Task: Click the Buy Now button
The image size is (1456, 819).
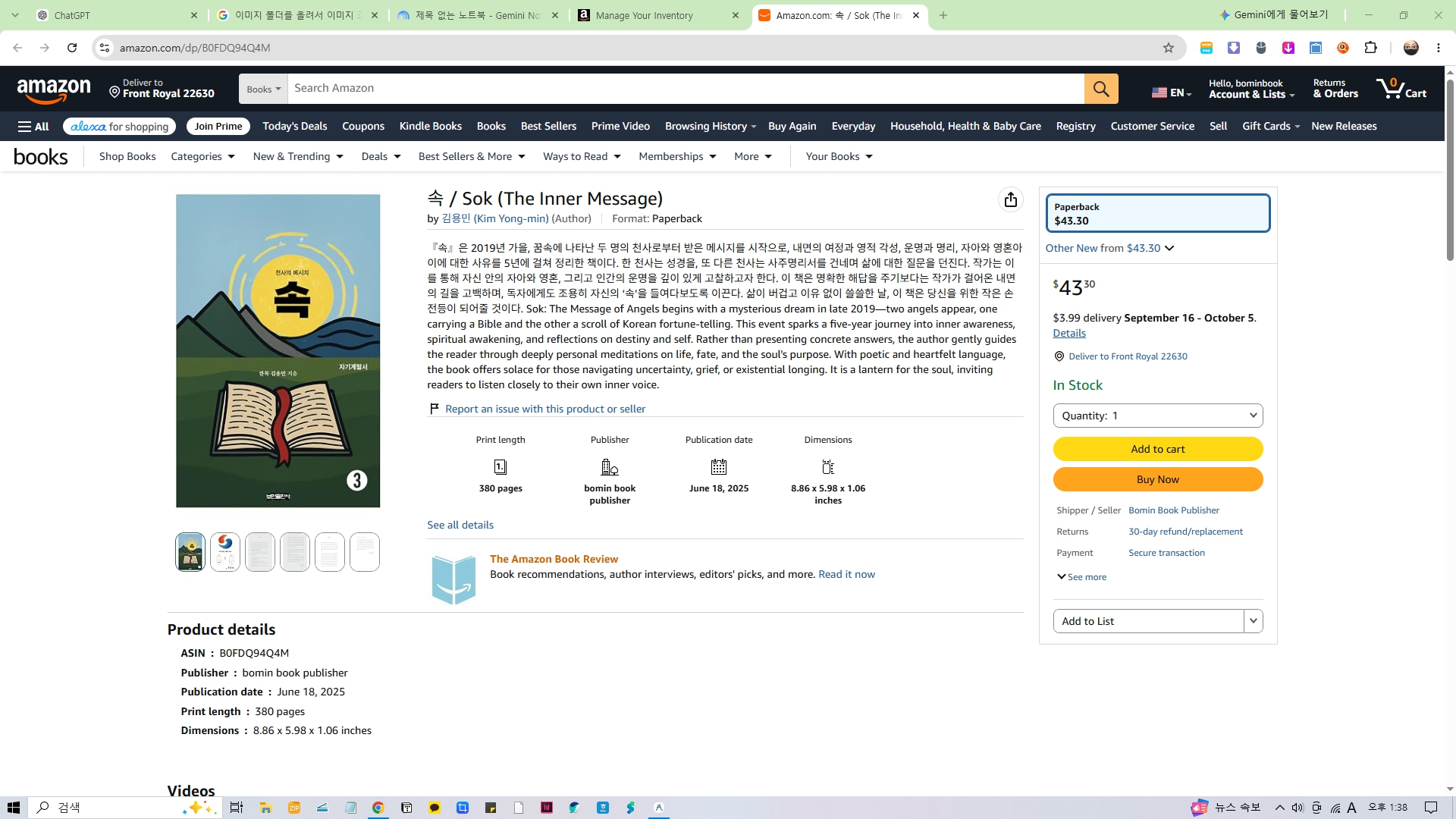Action: pyautogui.click(x=1158, y=479)
